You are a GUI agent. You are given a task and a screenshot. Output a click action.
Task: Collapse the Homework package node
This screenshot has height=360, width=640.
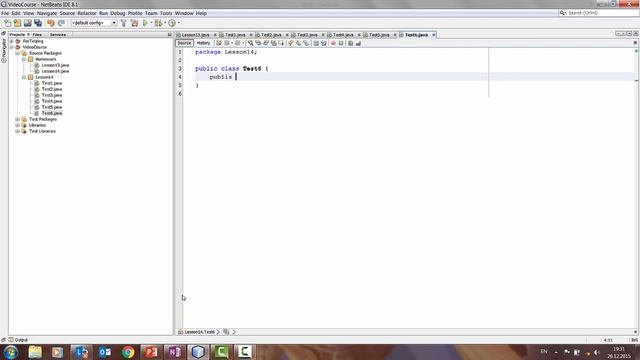click(24, 59)
